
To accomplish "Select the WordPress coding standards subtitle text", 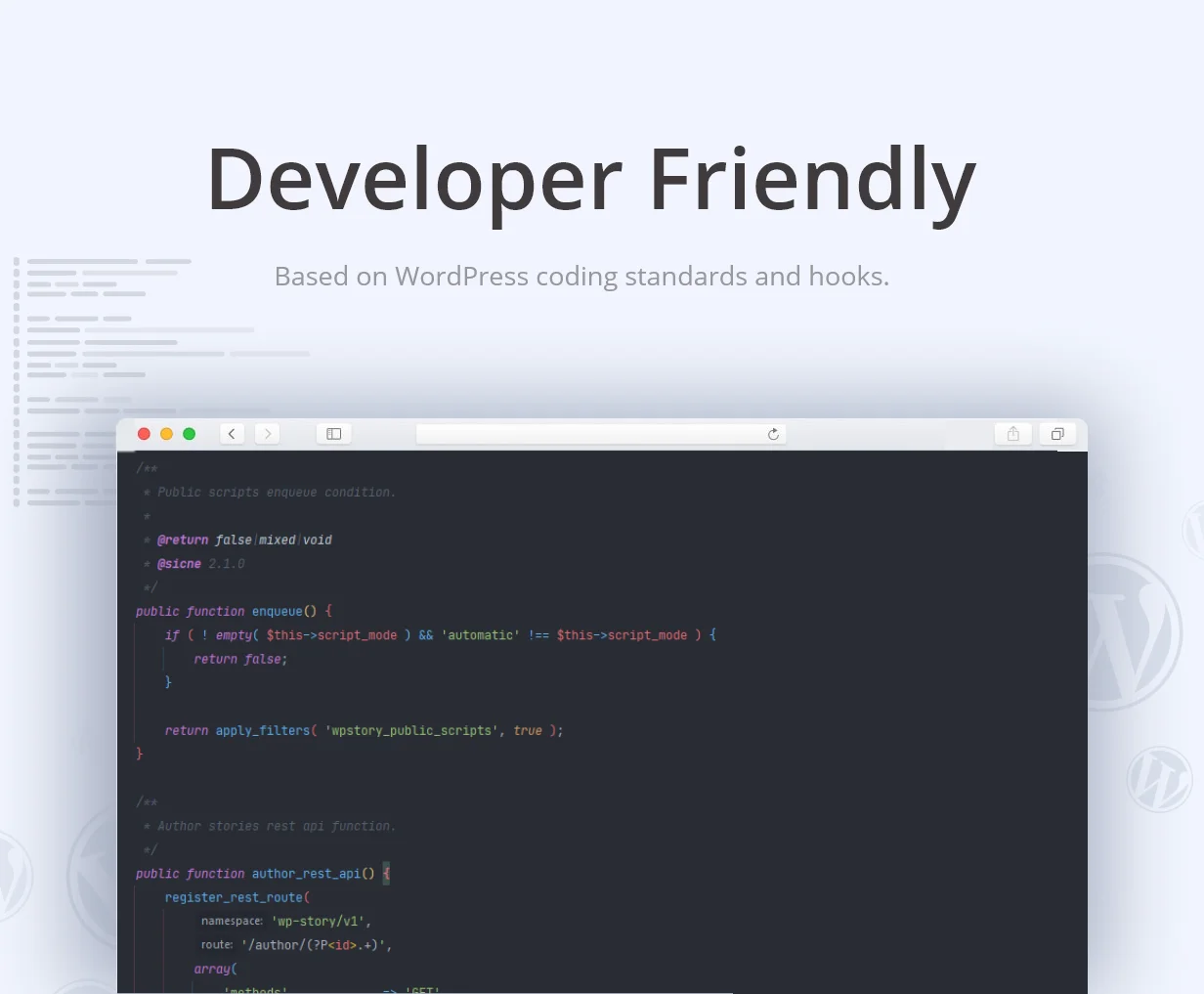I will coord(581,277).
